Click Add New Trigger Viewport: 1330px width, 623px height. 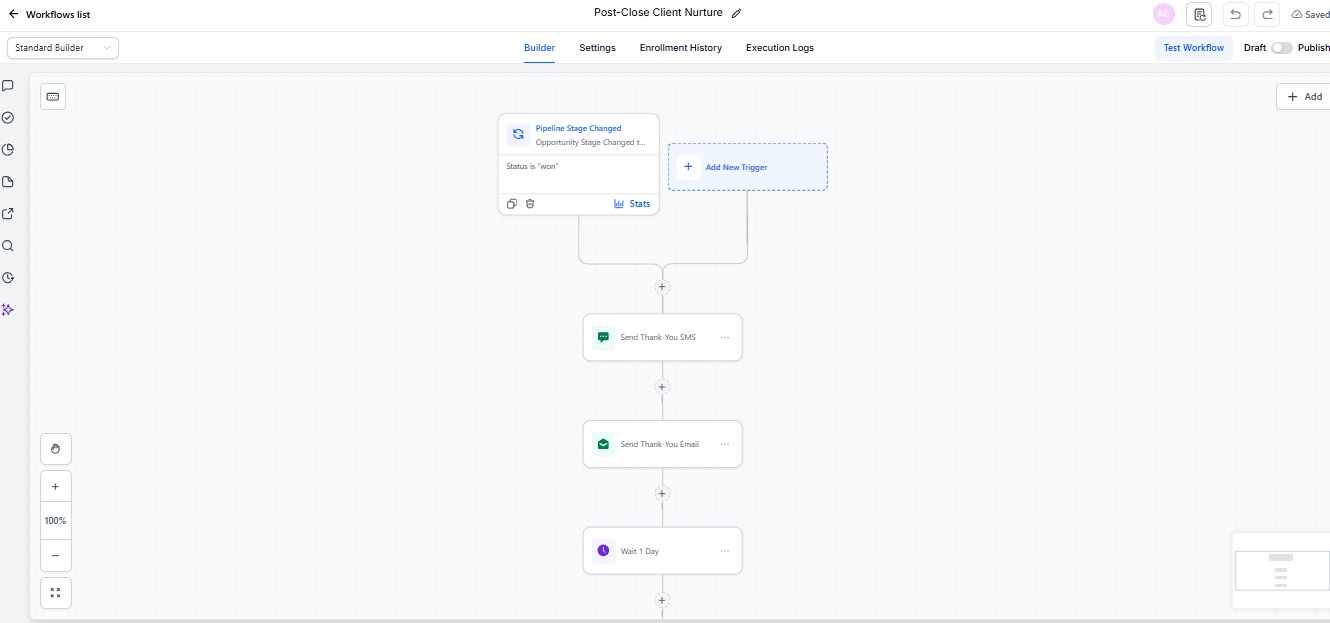(x=748, y=167)
